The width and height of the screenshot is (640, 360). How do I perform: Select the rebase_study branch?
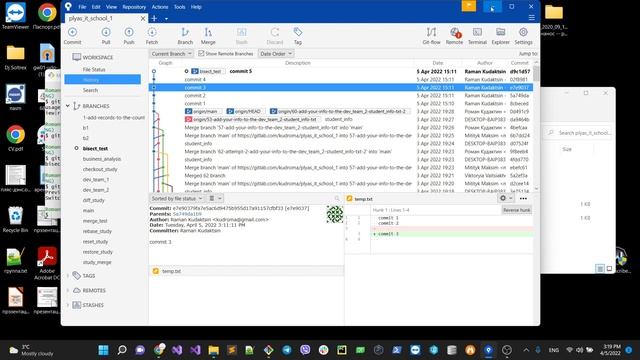point(97,231)
